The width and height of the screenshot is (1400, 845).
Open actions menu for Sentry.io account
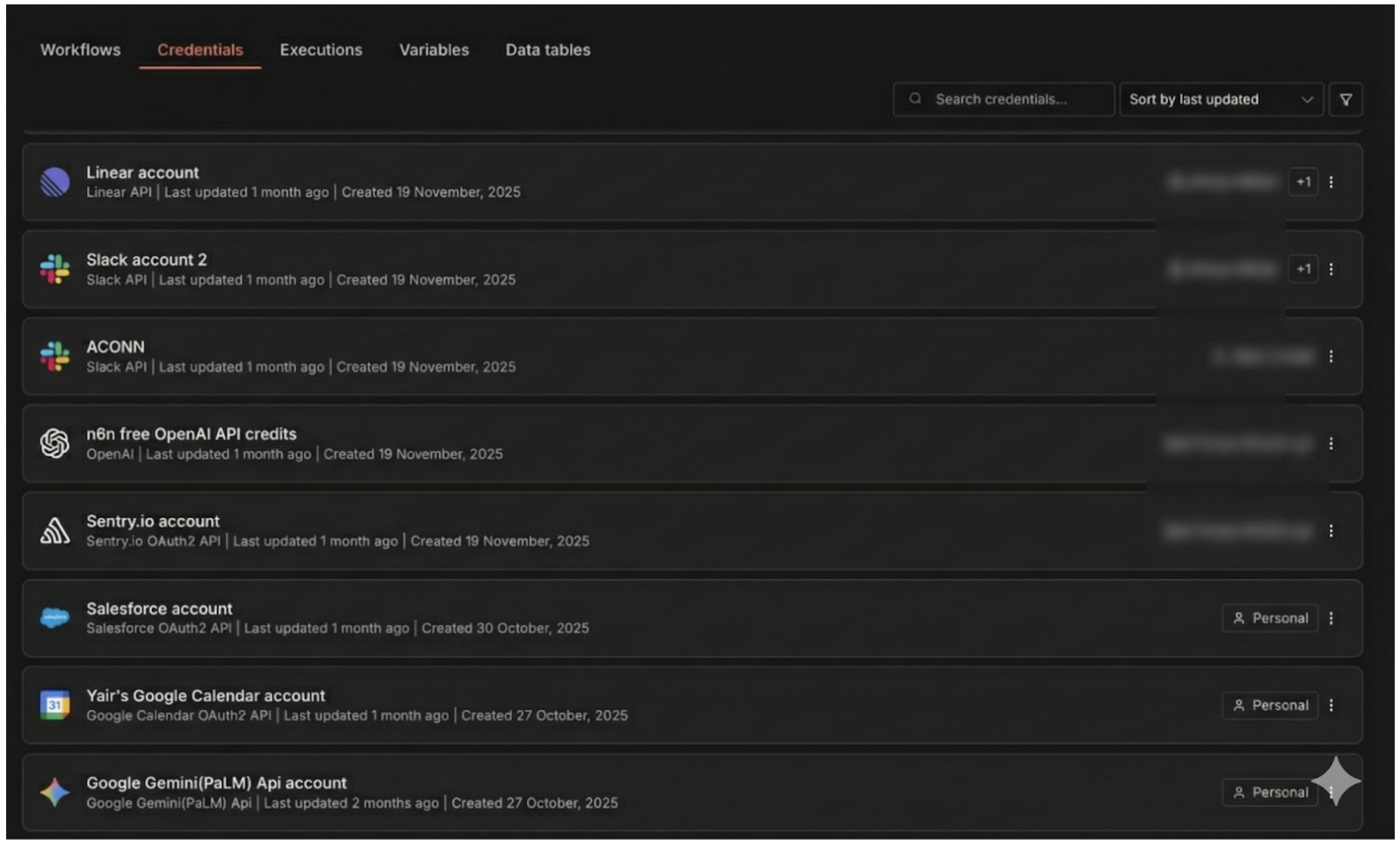pos(1331,531)
